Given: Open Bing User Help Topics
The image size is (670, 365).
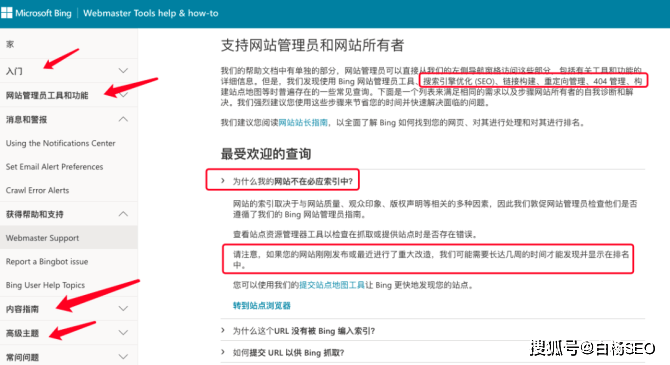Looking at the screenshot, I should 45,285.
